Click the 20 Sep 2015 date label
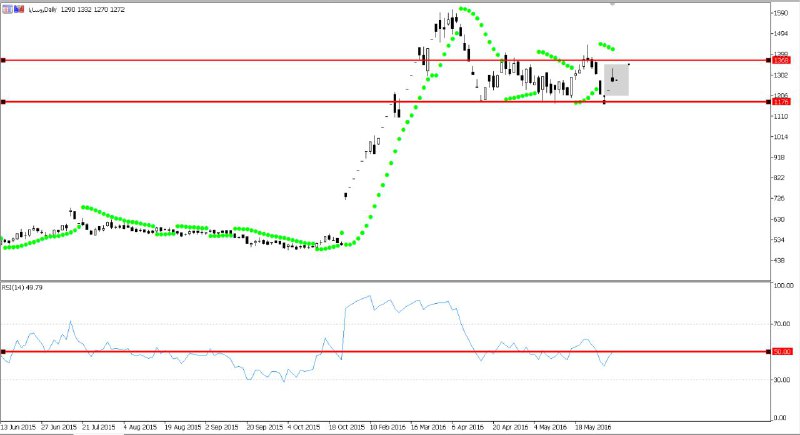Screen dimensions: 800x435 pos(265,427)
